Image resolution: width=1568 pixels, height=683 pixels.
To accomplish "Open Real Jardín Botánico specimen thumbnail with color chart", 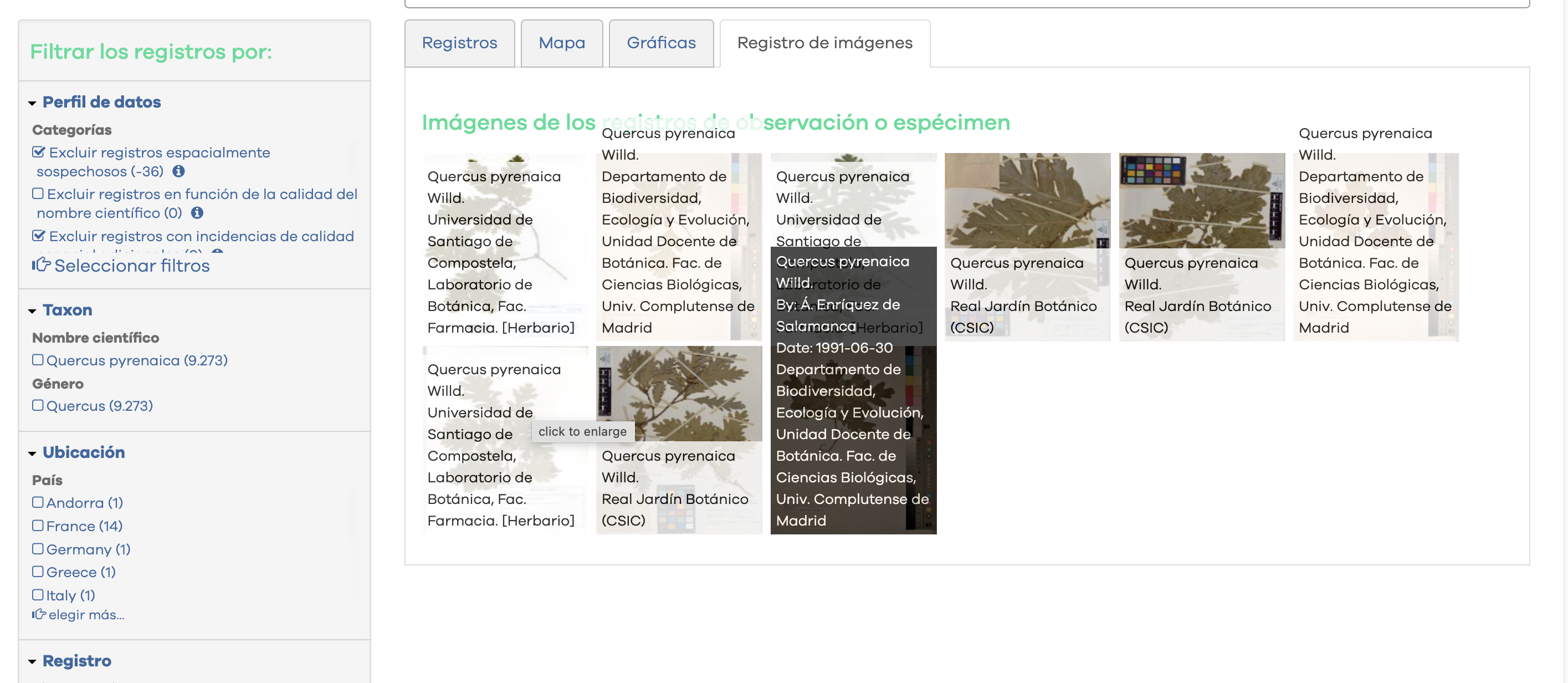I will 1201,201.
